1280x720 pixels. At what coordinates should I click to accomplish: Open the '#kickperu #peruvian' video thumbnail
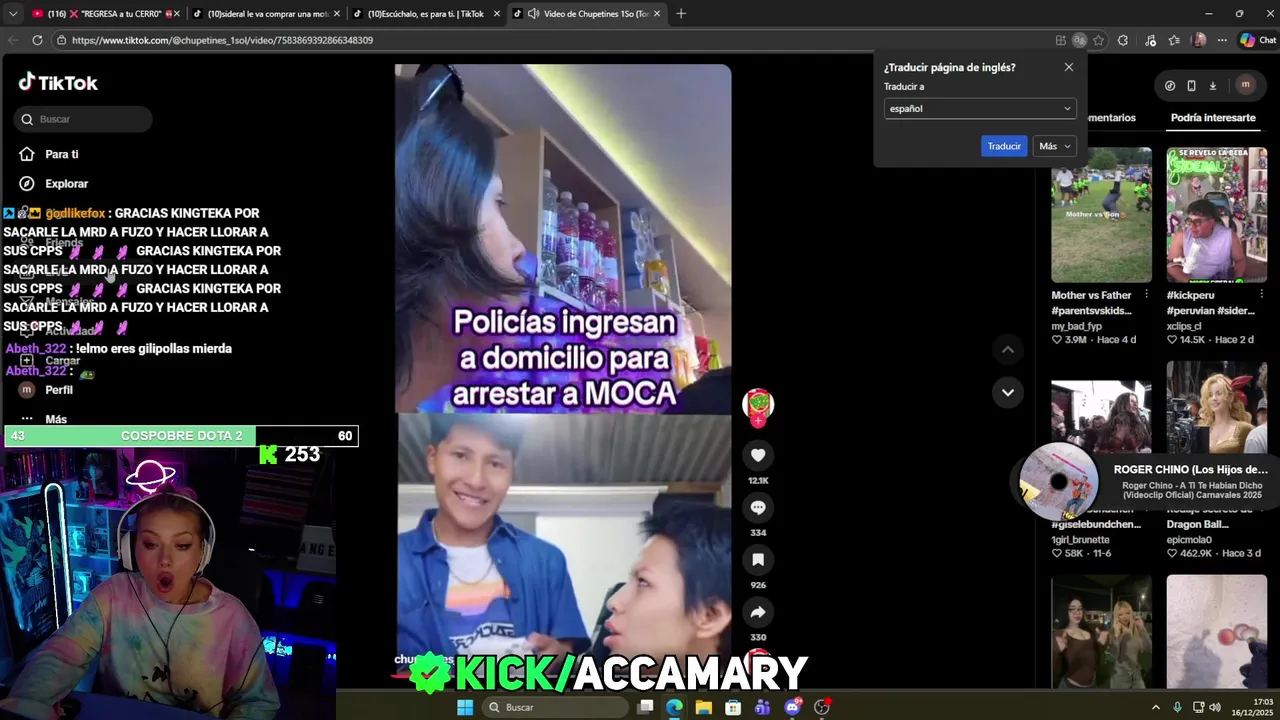(x=1216, y=215)
